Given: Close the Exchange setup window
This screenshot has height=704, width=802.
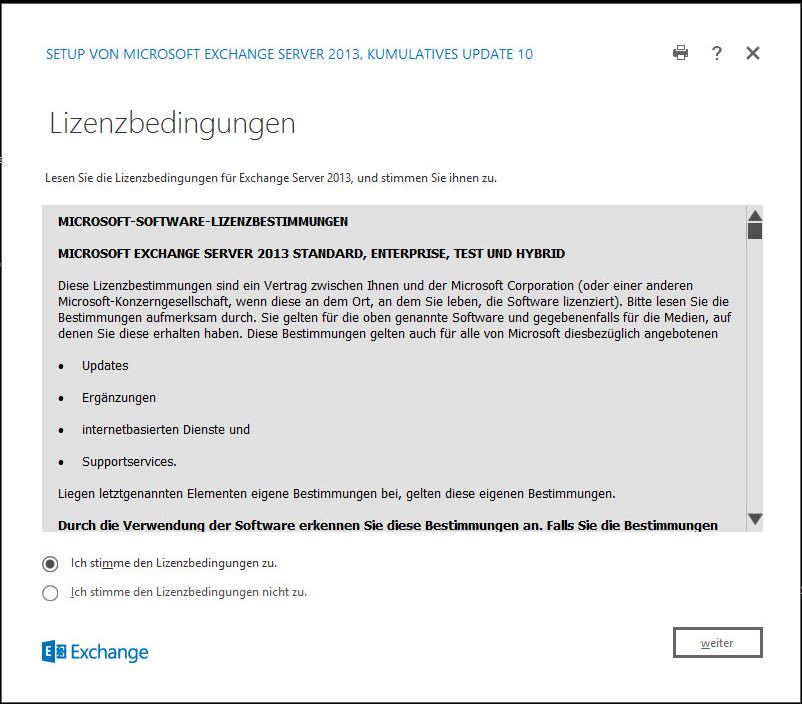Looking at the screenshot, I should click(x=752, y=53).
